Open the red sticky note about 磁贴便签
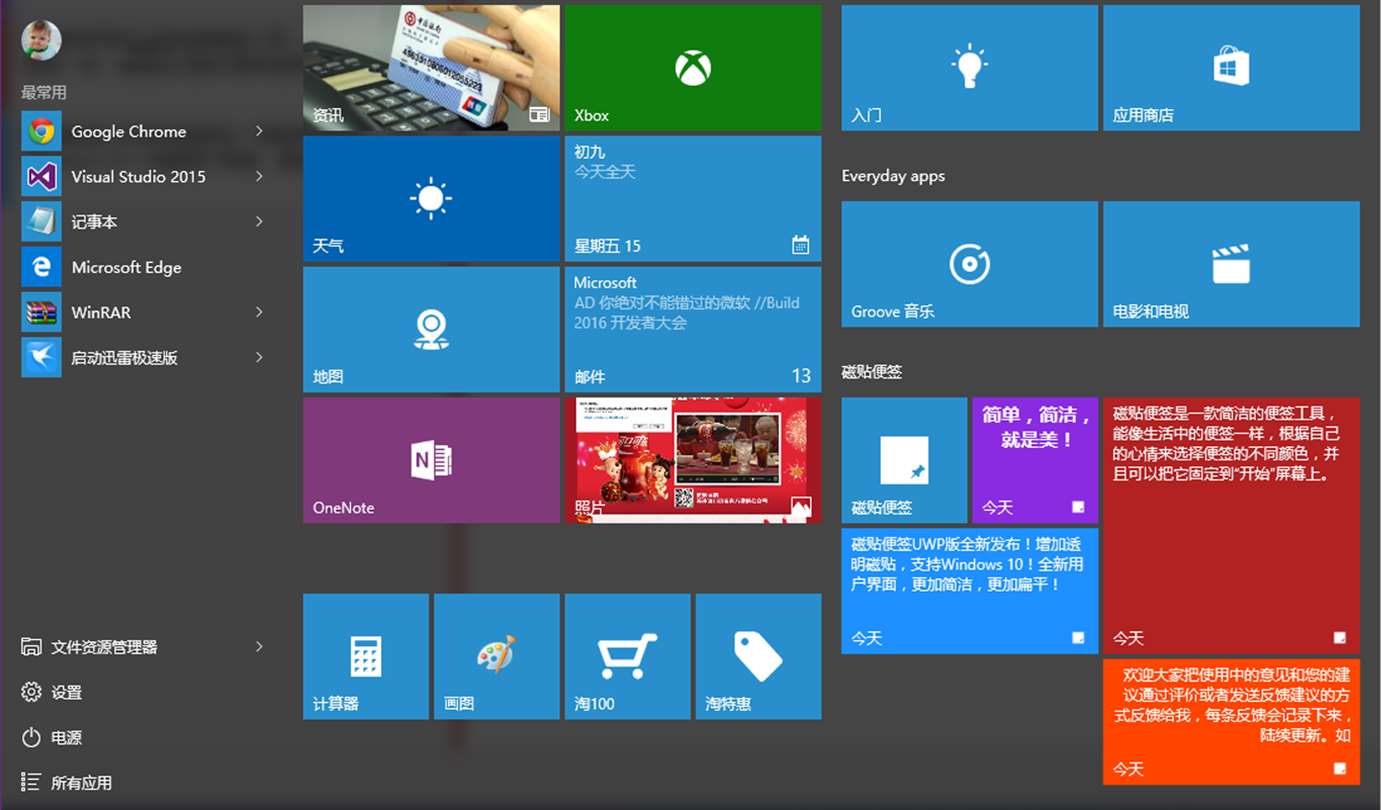The height and width of the screenshot is (810, 1381). (x=1231, y=525)
